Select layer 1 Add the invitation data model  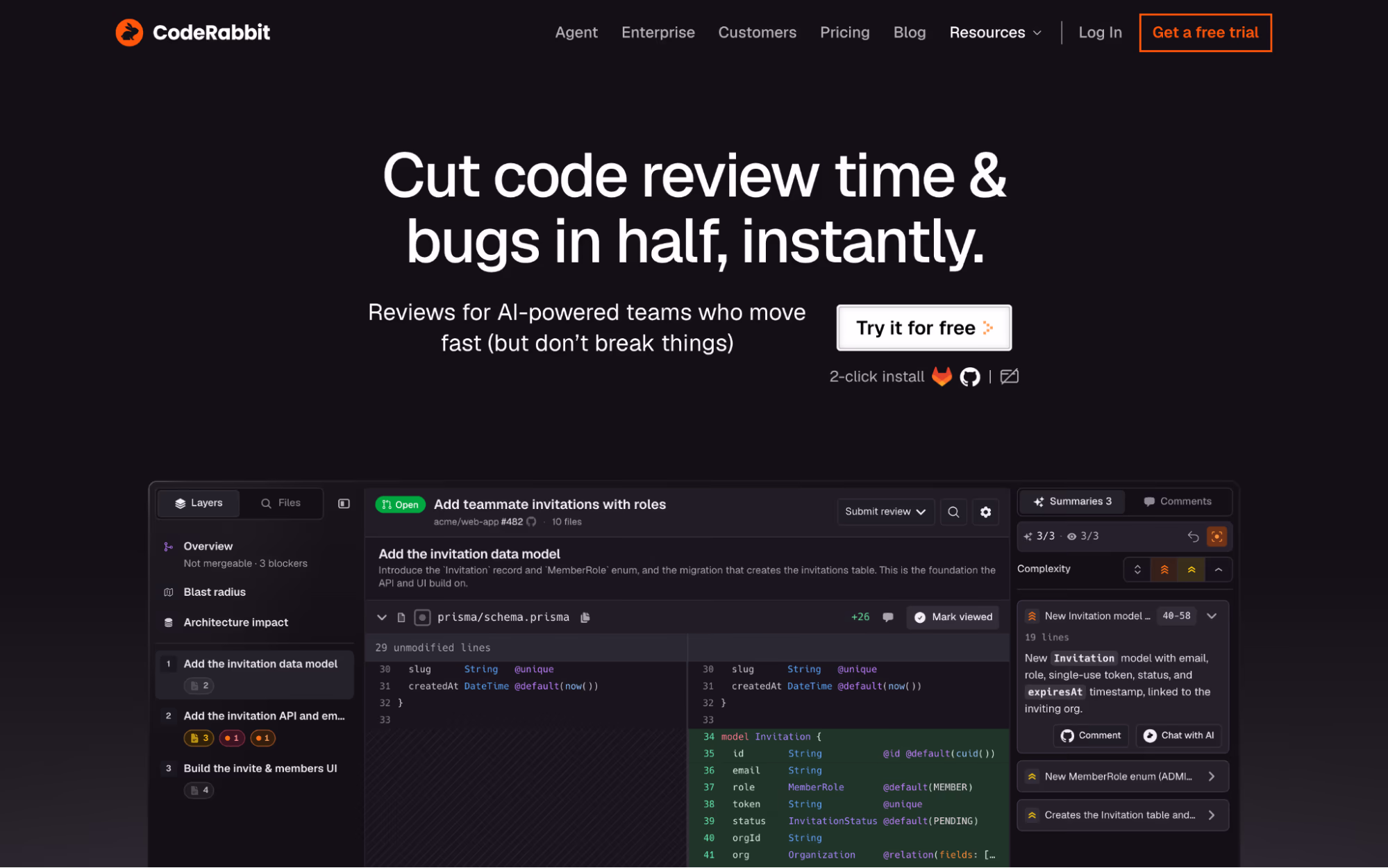point(255,674)
